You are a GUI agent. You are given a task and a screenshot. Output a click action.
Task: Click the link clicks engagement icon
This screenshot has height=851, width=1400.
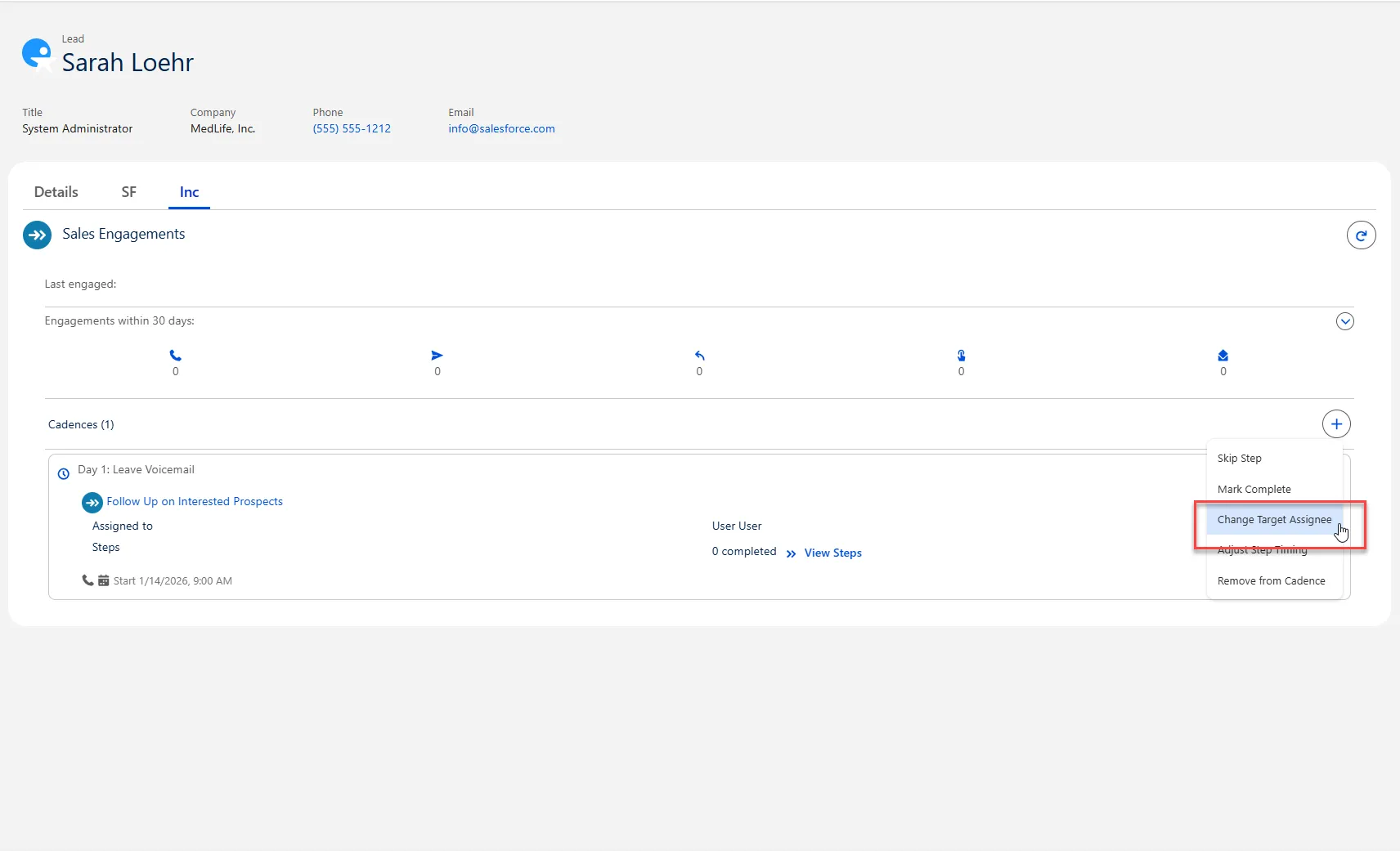pos(961,356)
